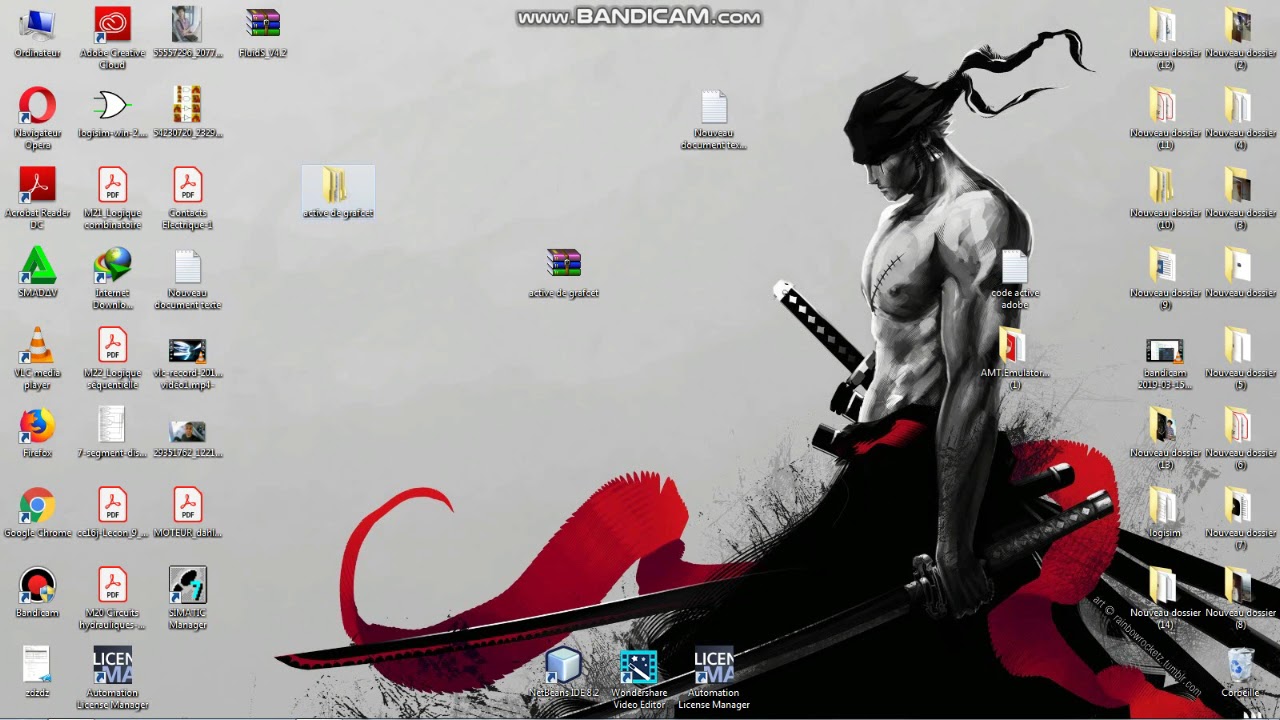Screen dimensions: 1280x720
Task: Select M20 Circuits hydrauliques PDF
Action: pos(112,598)
